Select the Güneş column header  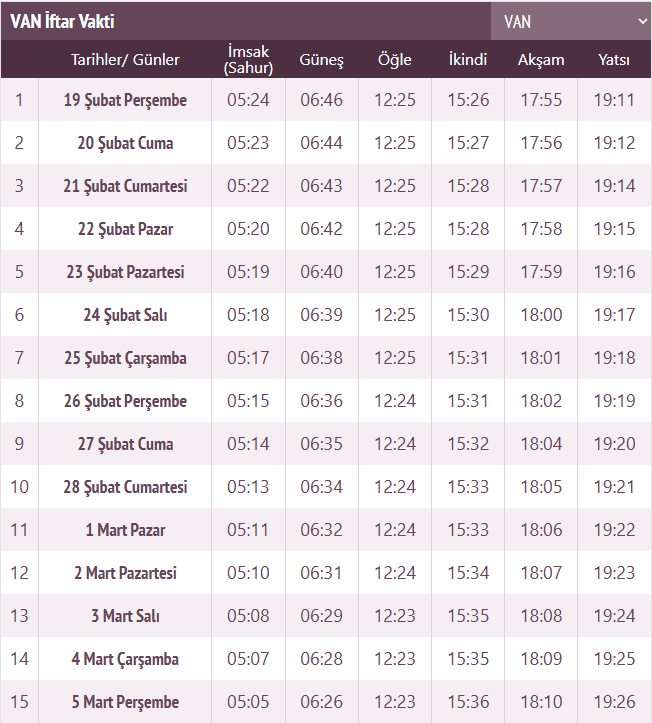tap(321, 60)
